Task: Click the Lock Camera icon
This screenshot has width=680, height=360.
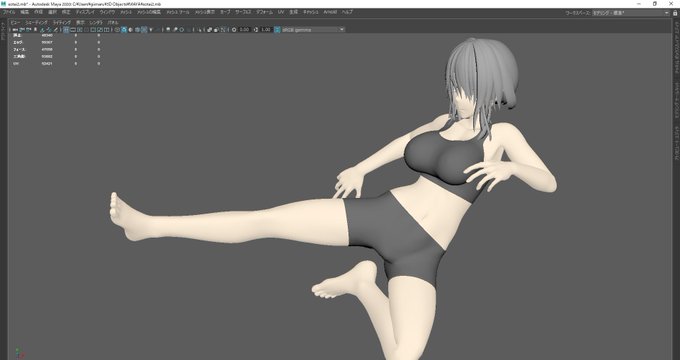Action: 22,29
